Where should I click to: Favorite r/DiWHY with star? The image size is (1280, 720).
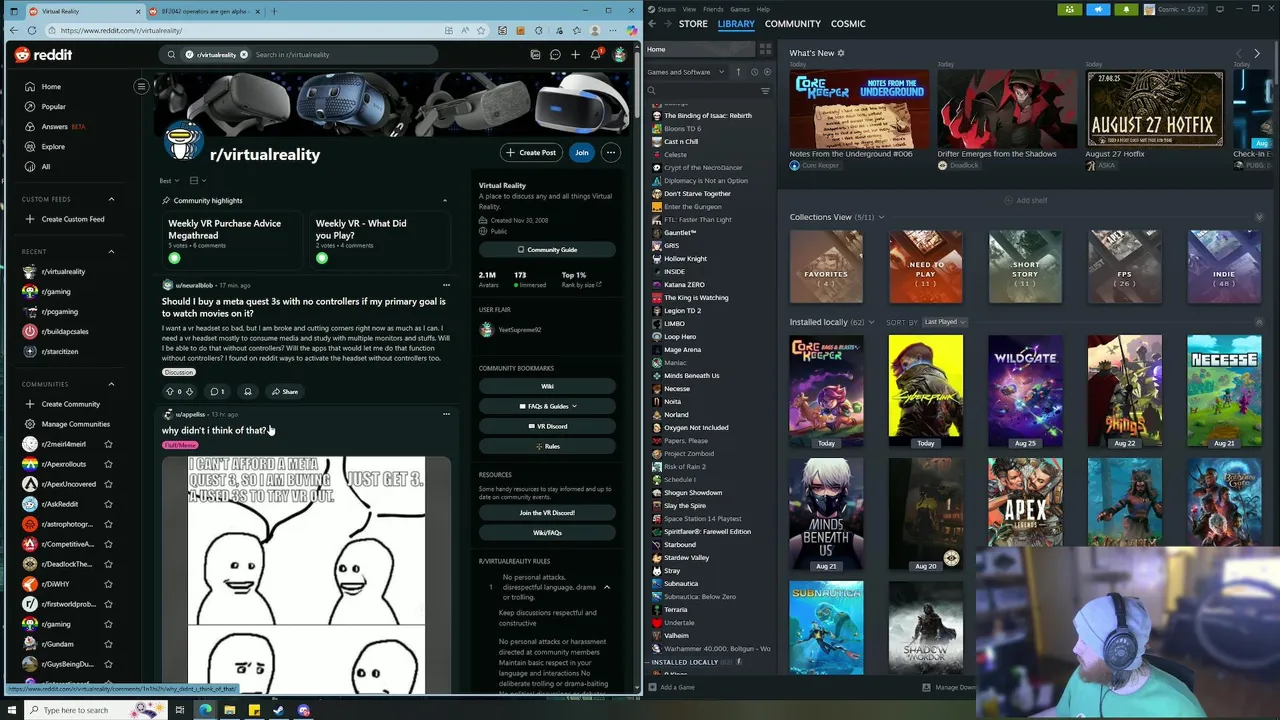(108, 584)
